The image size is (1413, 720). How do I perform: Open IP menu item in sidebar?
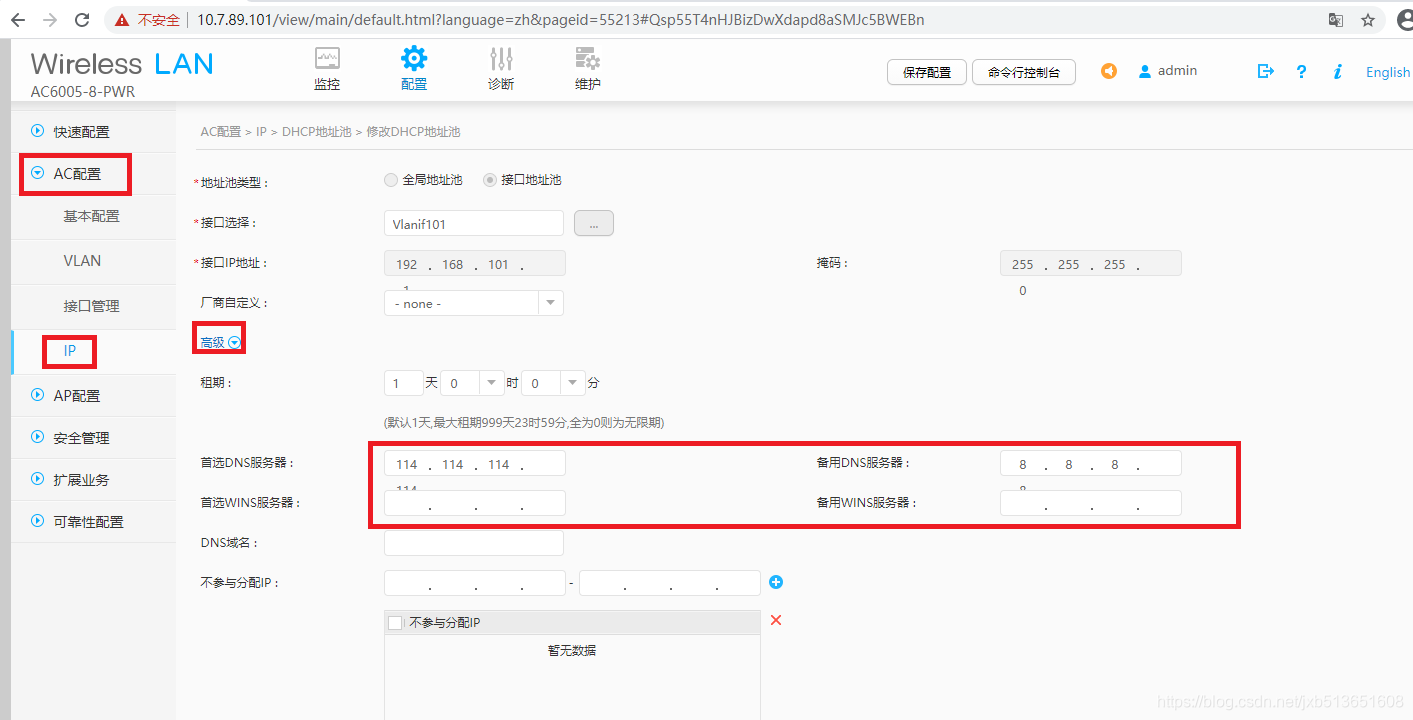pyautogui.click(x=70, y=351)
